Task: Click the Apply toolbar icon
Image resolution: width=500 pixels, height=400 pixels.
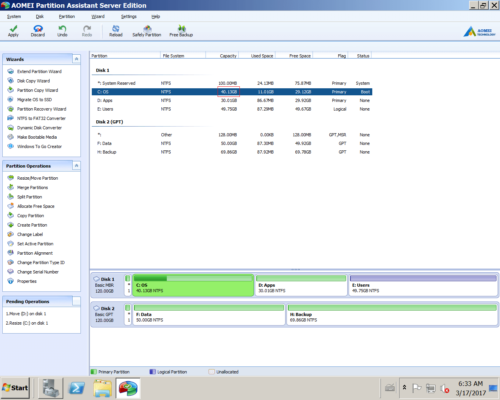Action: (x=13, y=31)
